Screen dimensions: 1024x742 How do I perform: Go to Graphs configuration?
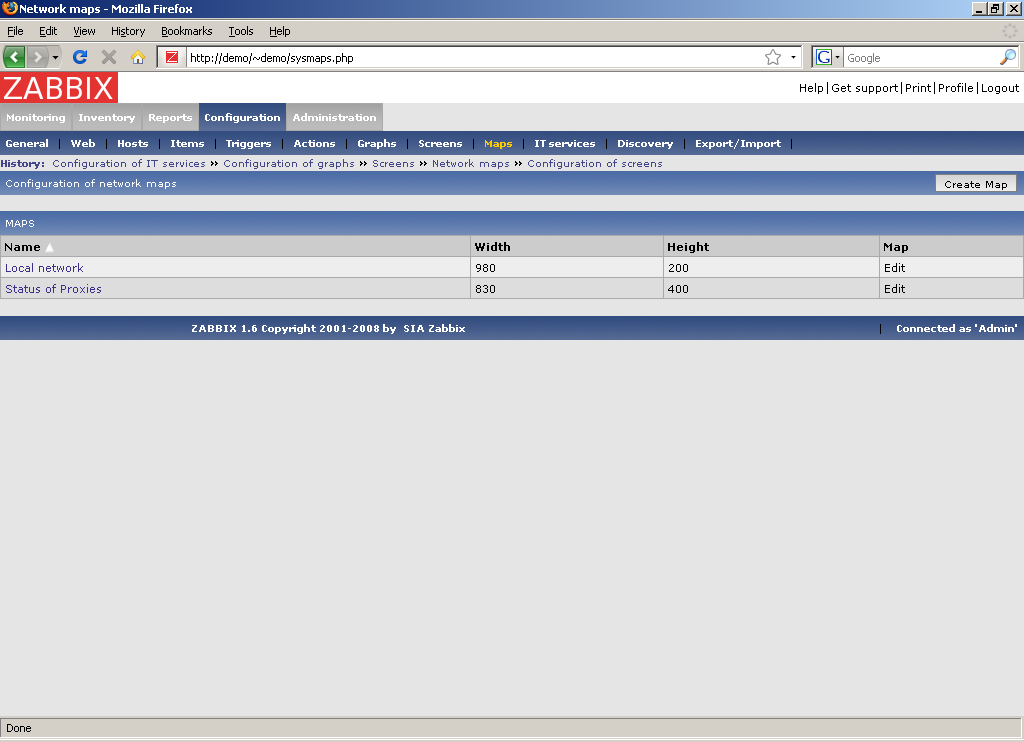[x=377, y=144]
